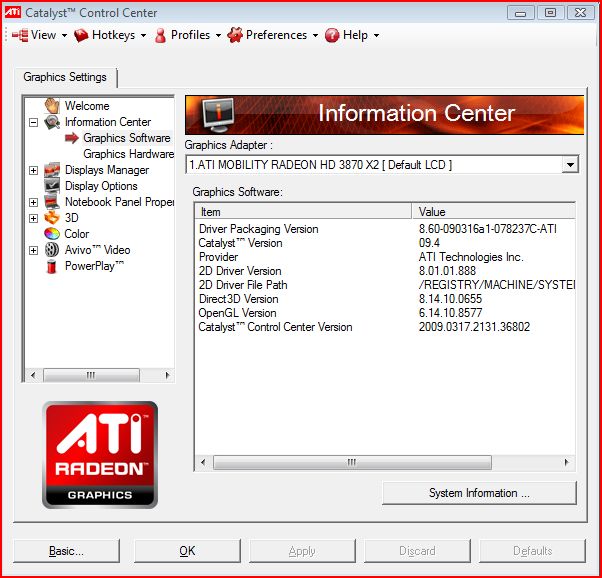The image size is (602, 578).
Task: Click tree panel scroll left arrow
Action: tap(33, 375)
